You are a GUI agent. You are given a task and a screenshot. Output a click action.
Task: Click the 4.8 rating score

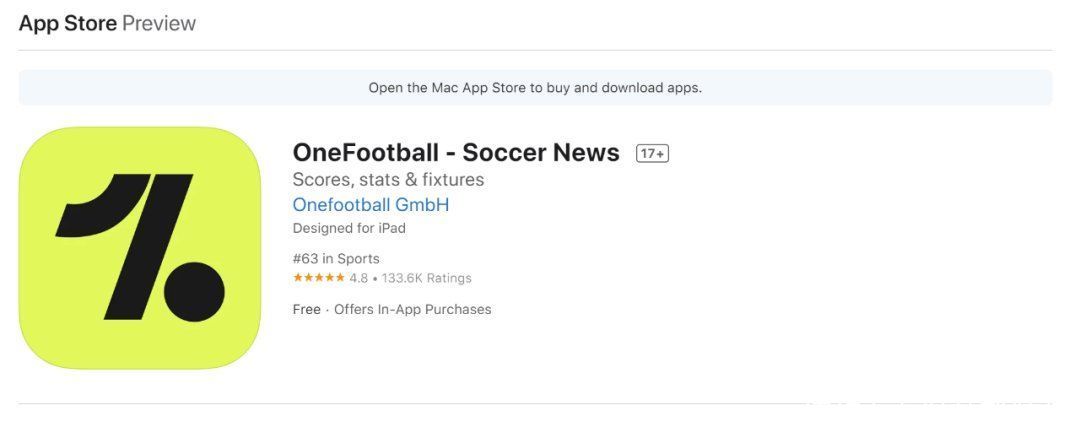tap(358, 278)
